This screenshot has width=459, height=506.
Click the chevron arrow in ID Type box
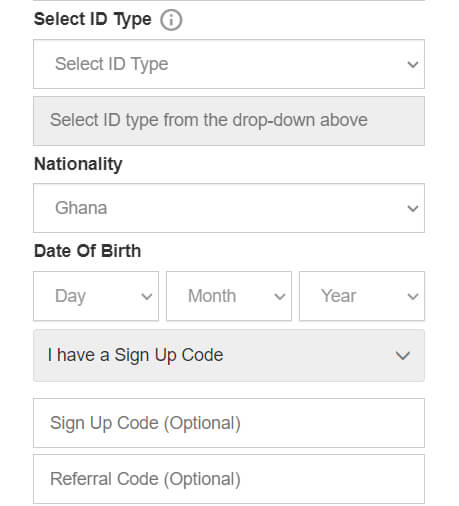[x=413, y=64]
